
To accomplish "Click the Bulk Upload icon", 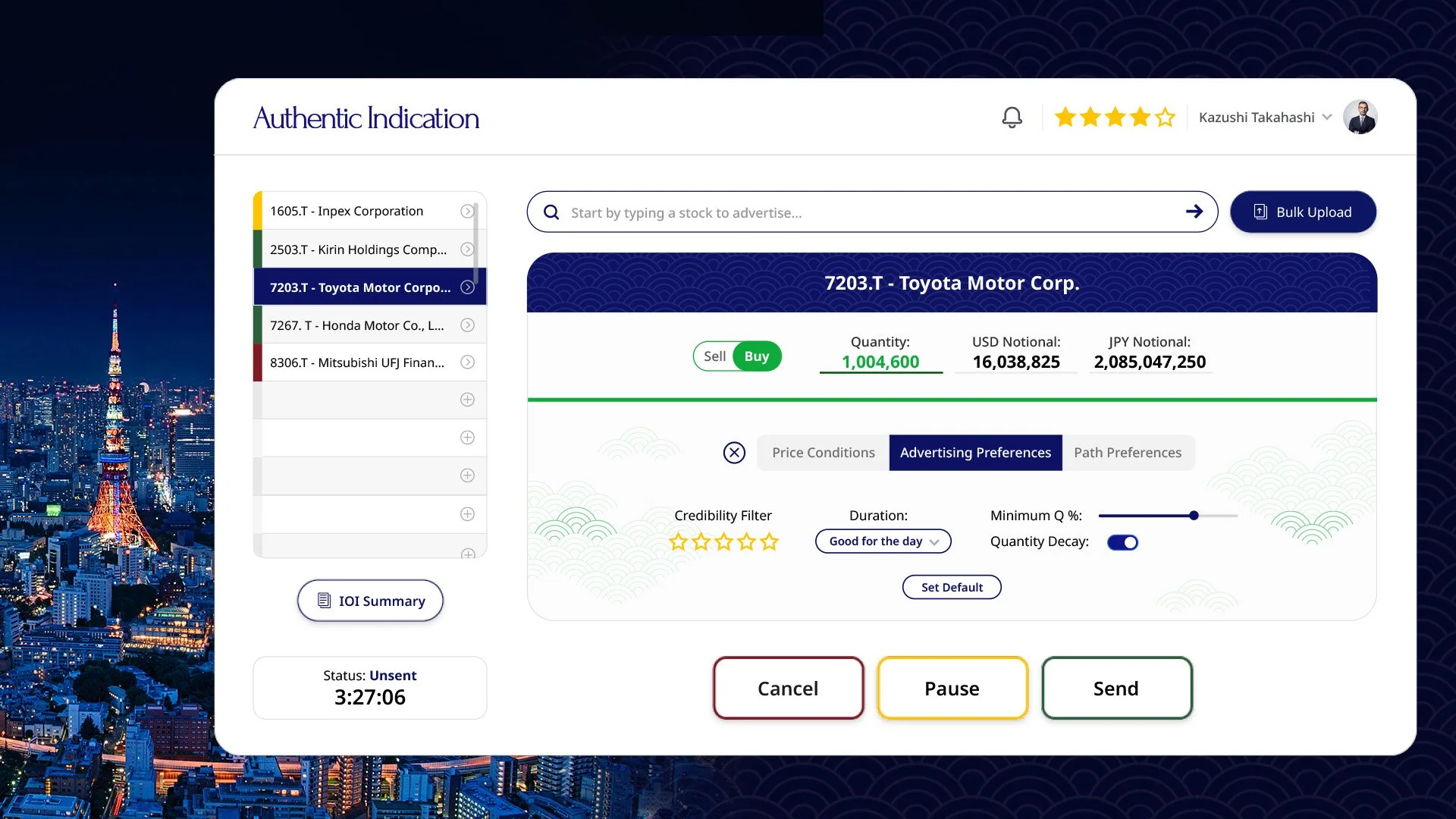I will tap(1260, 212).
